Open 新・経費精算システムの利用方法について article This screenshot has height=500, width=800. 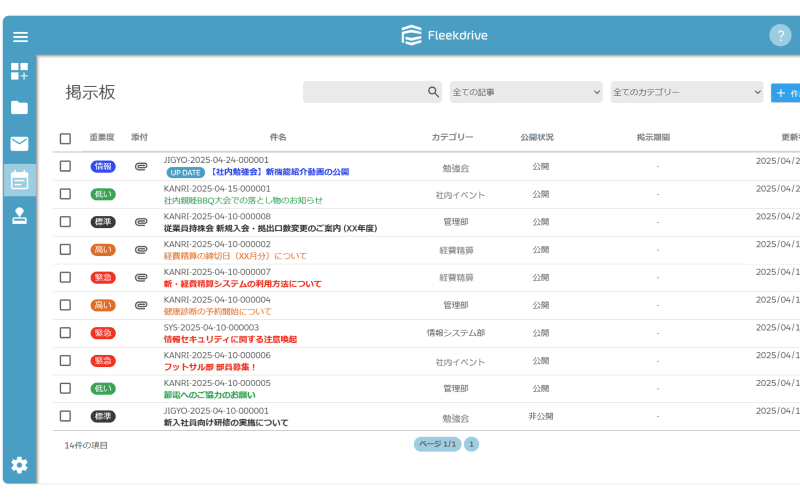tap(243, 284)
